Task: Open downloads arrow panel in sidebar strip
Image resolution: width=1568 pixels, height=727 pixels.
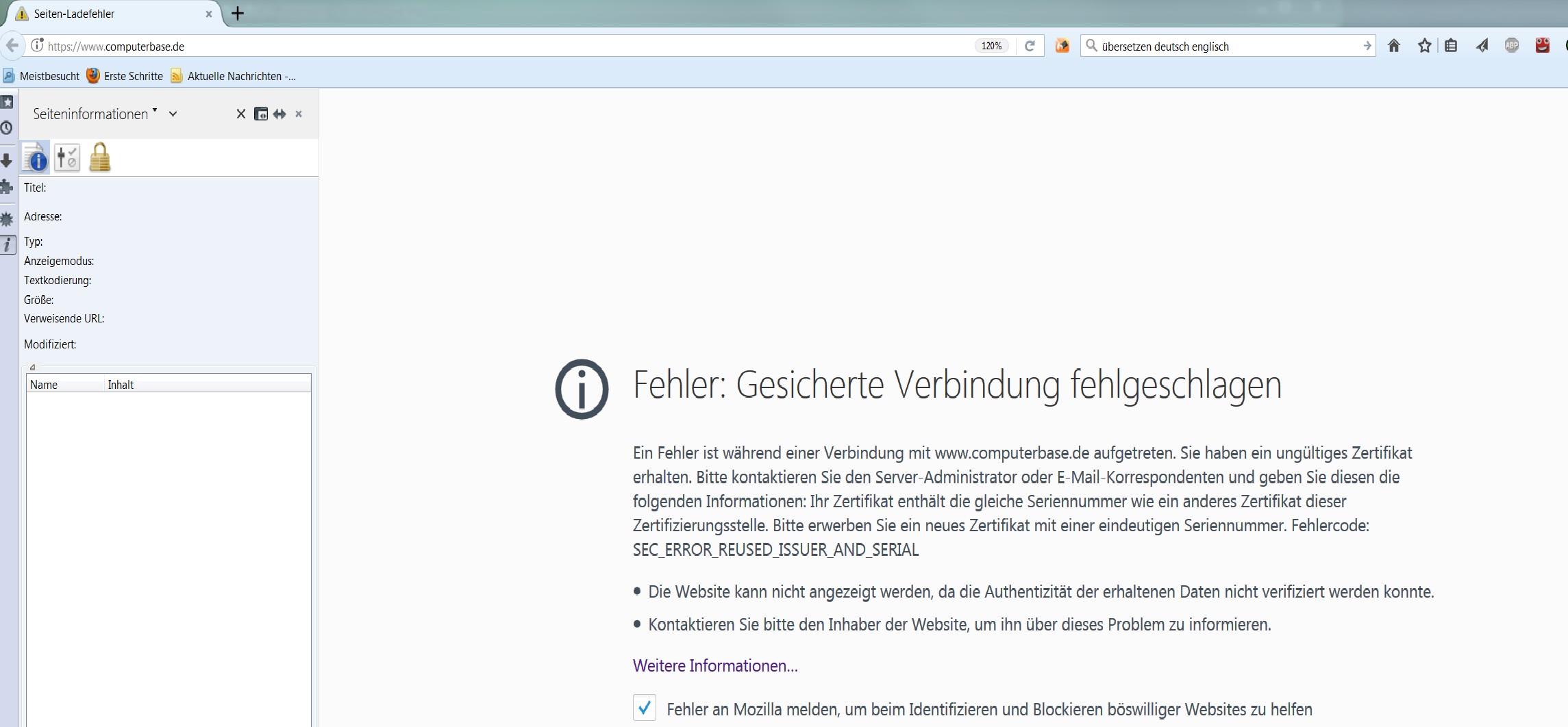Action: click(7, 160)
